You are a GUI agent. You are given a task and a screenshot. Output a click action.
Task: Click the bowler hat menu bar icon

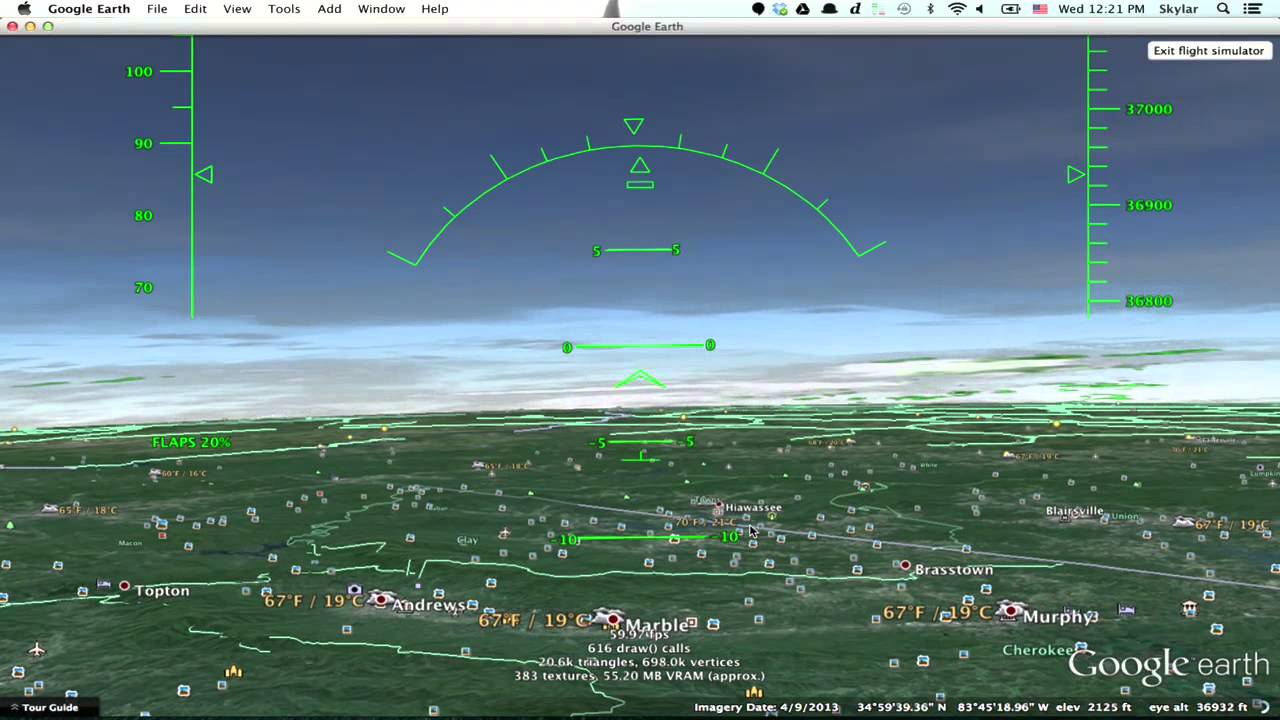[x=829, y=9]
